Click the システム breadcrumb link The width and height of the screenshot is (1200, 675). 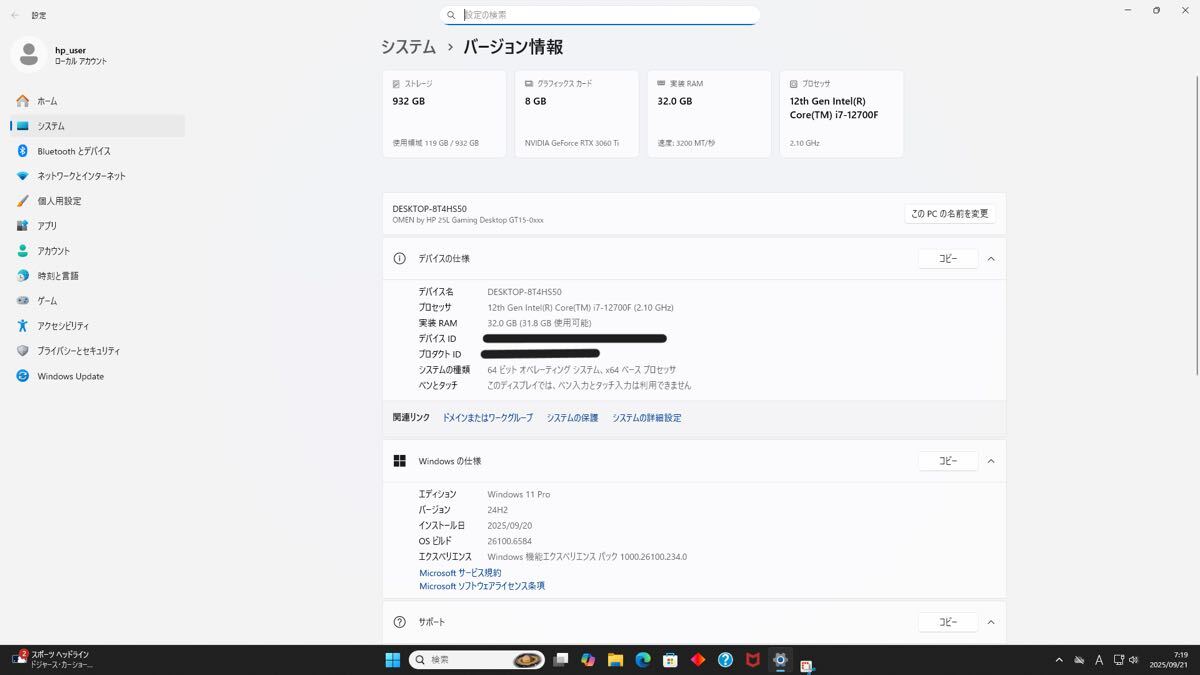pyautogui.click(x=408, y=47)
